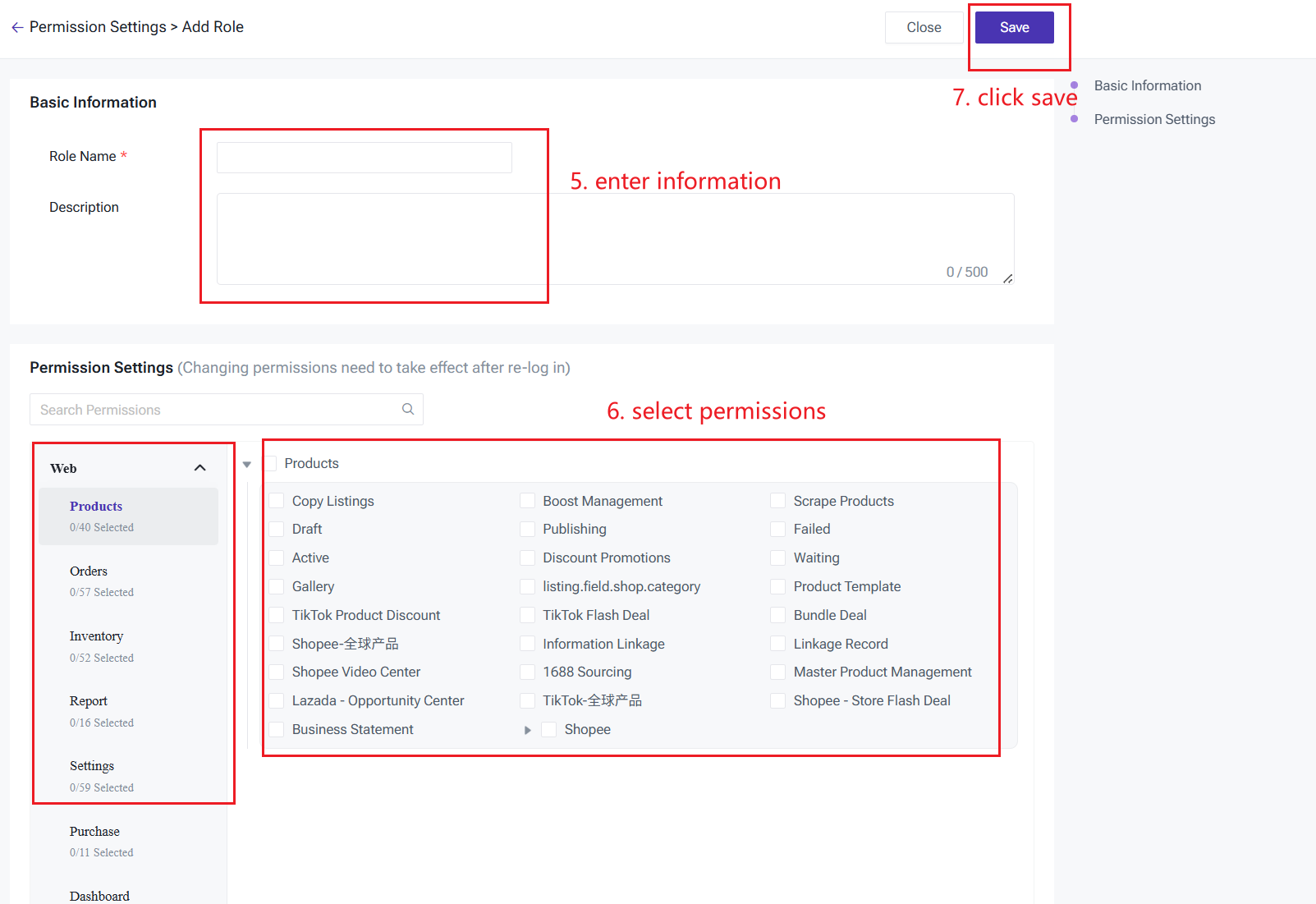The image size is (1316, 904).
Task: Expand the Shopee sub-permissions arrow
Action: click(x=528, y=730)
